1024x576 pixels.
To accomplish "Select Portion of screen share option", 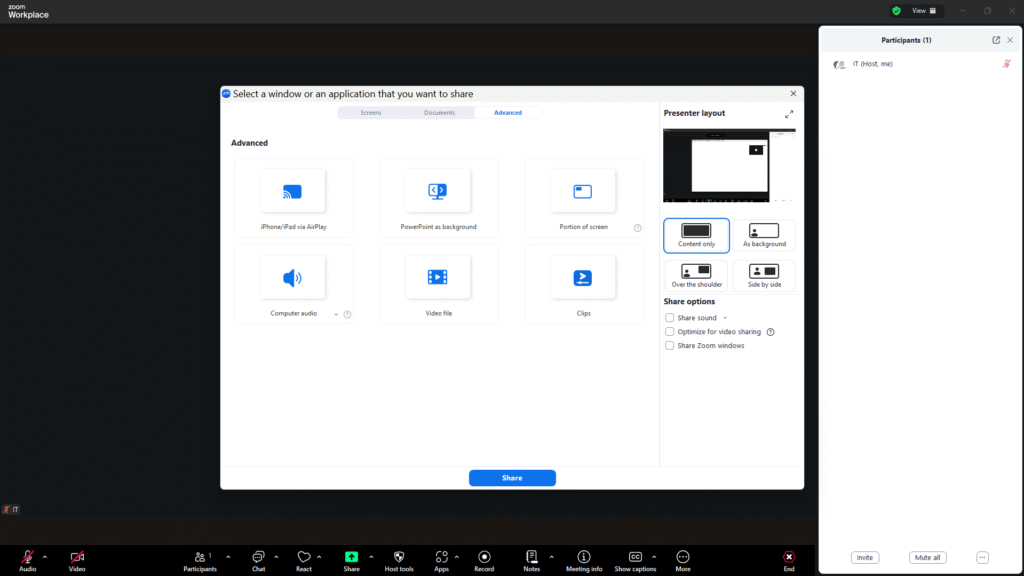I will tap(583, 198).
